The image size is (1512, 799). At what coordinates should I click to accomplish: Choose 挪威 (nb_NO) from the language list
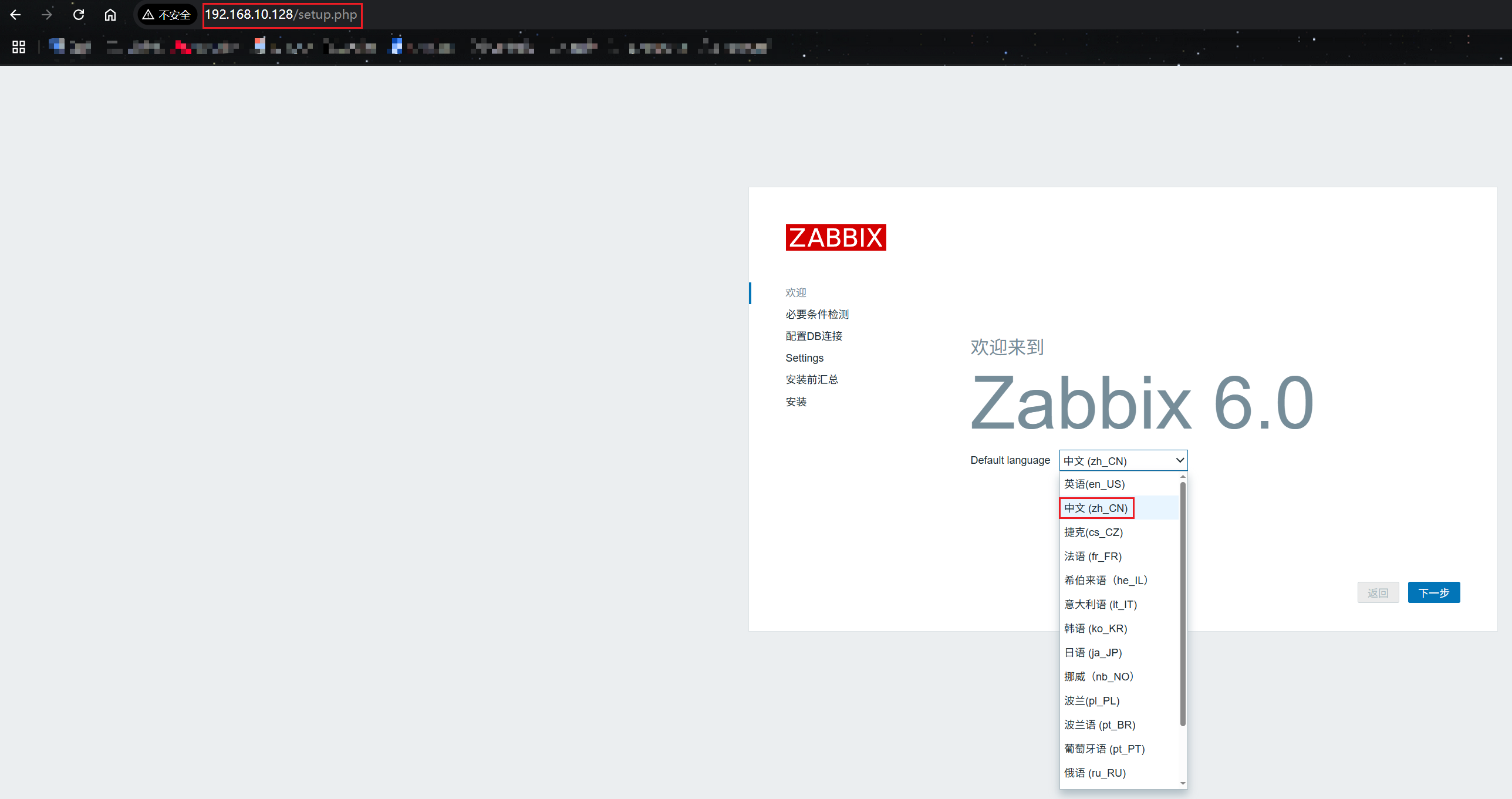pyautogui.click(x=1119, y=677)
